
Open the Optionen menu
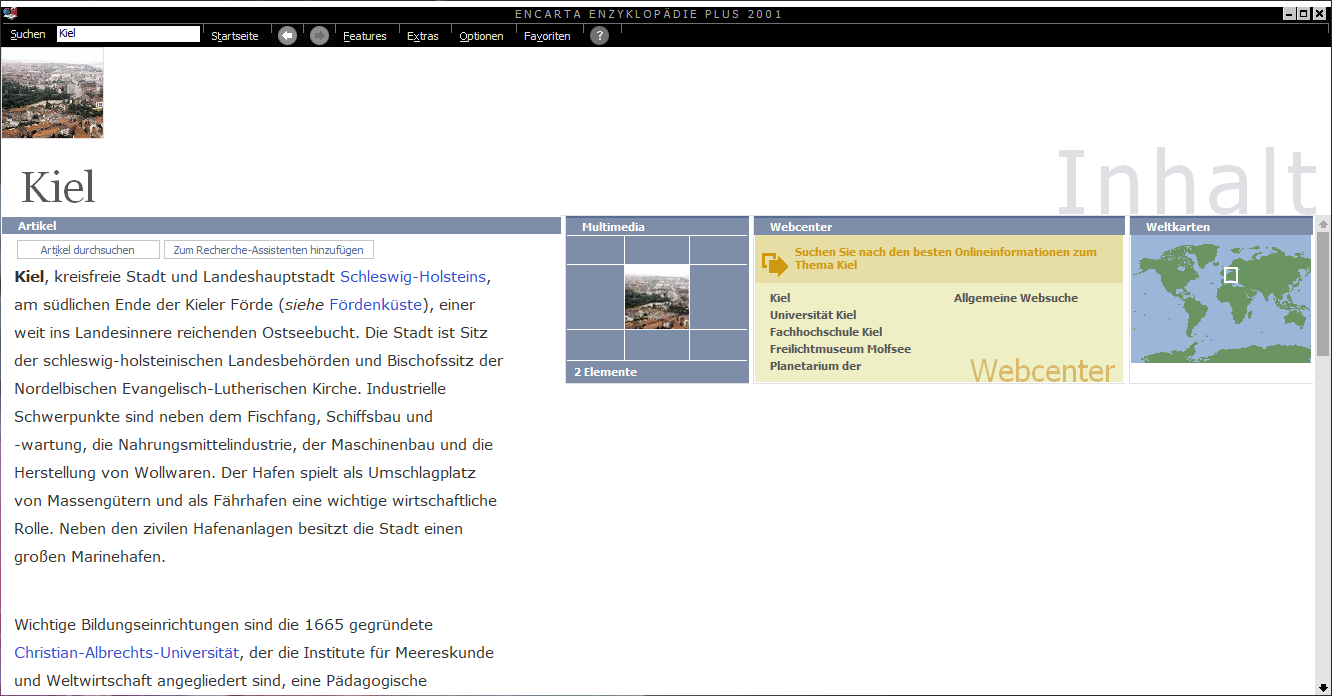481,36
